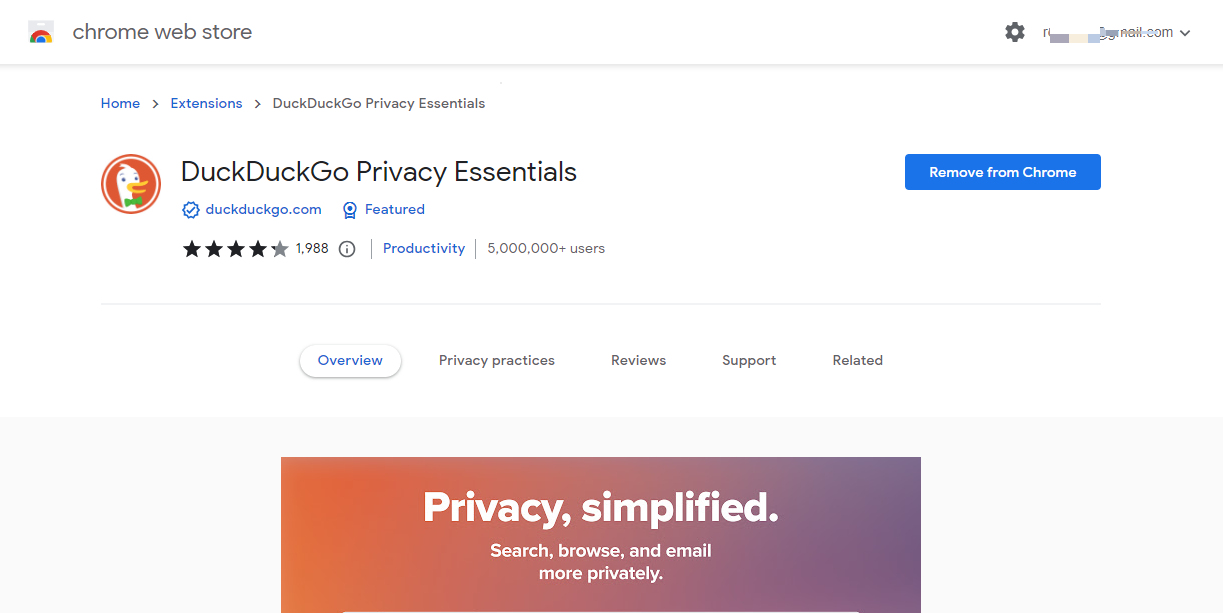Image resolution: width=1223 pixels, height=613 pixels.
Task: Click the rating info circle icon
Action: pos(347,249)
